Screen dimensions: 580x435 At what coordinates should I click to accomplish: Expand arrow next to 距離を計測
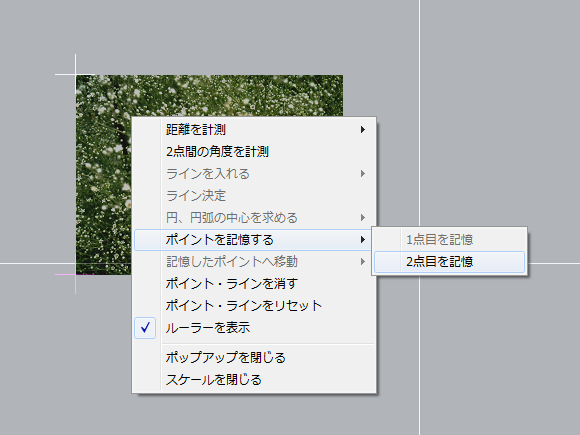(x=363, y=129)
